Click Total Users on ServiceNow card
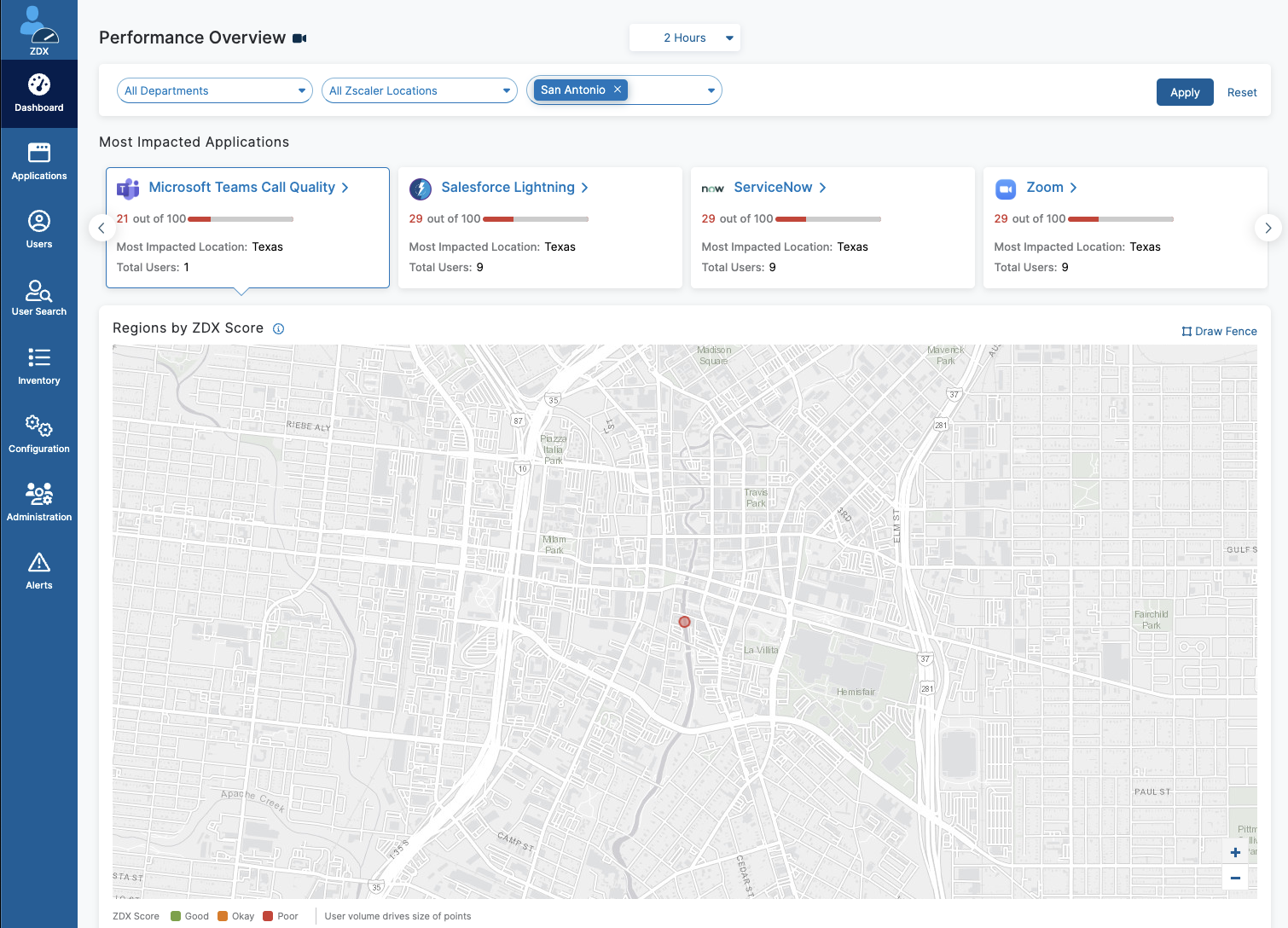The height and width of the screenshot is (928, 1288). 739,267
